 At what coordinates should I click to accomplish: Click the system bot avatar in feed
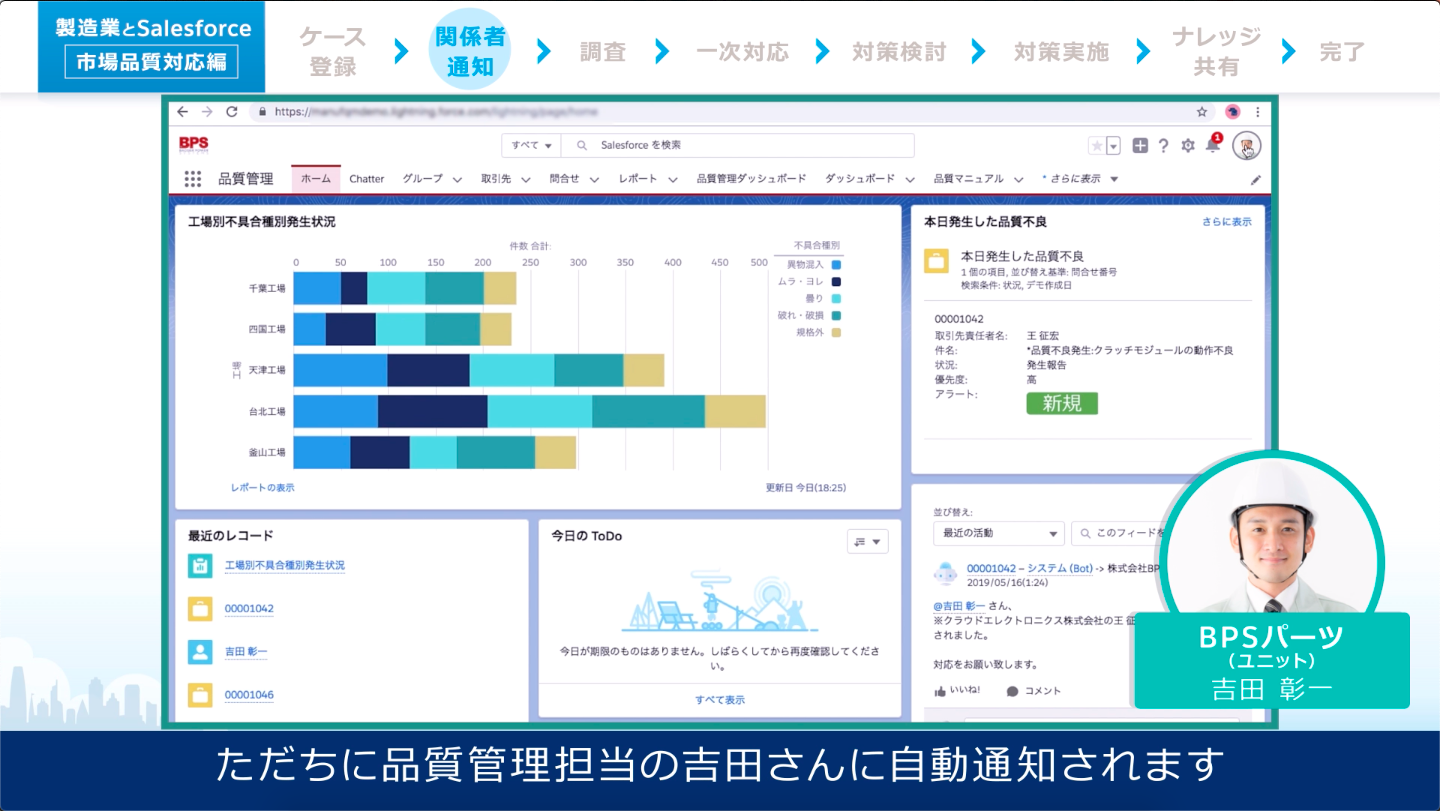(945, 573)
